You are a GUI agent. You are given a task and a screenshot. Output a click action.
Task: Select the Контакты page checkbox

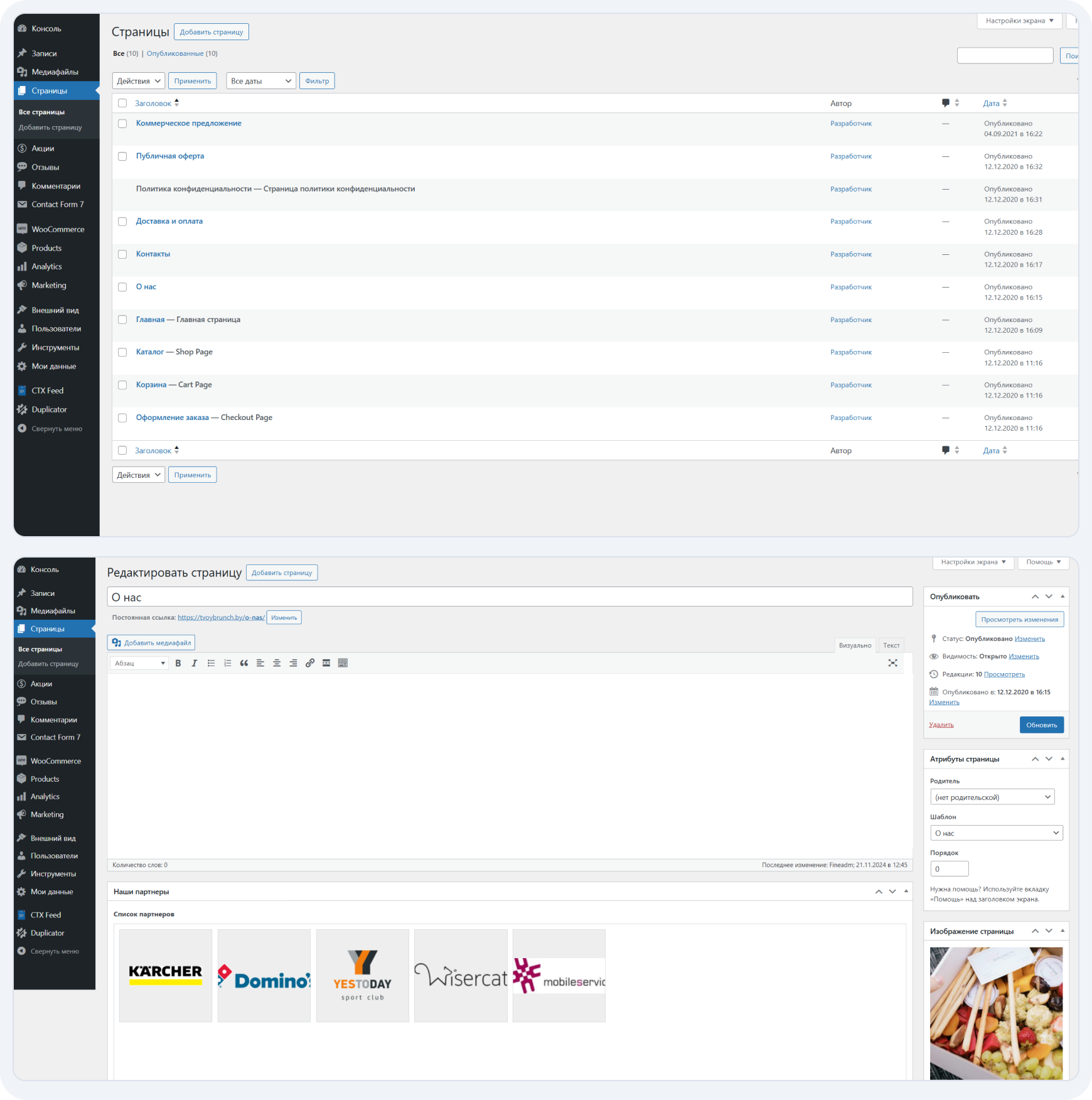122,254
